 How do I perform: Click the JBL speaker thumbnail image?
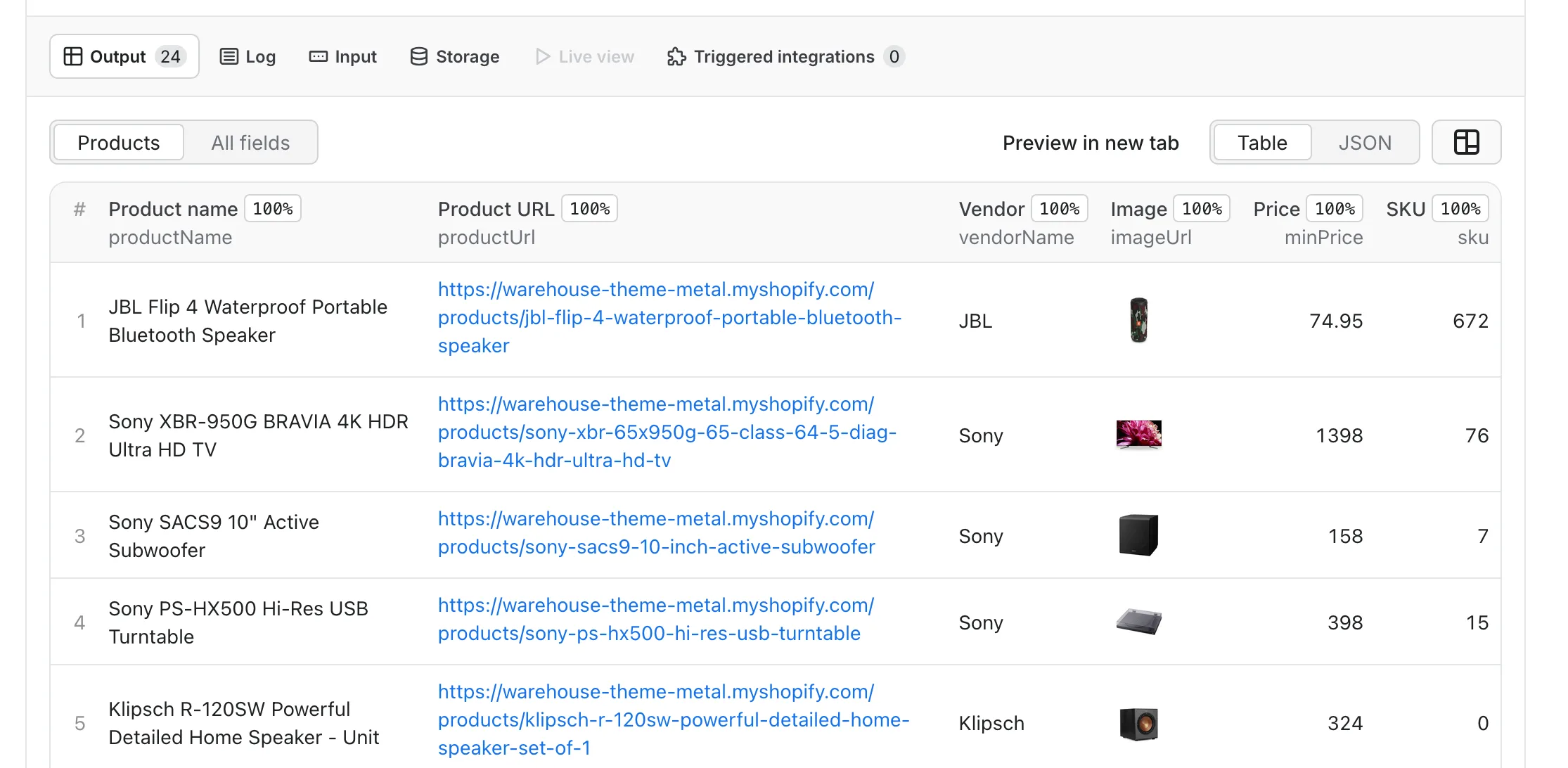point(1138,320)
